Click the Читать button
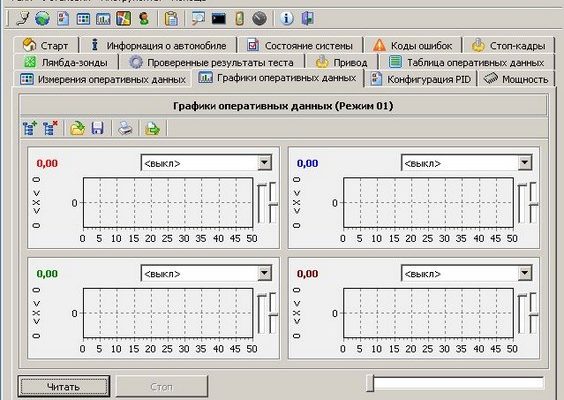 (x=64, y=387)
